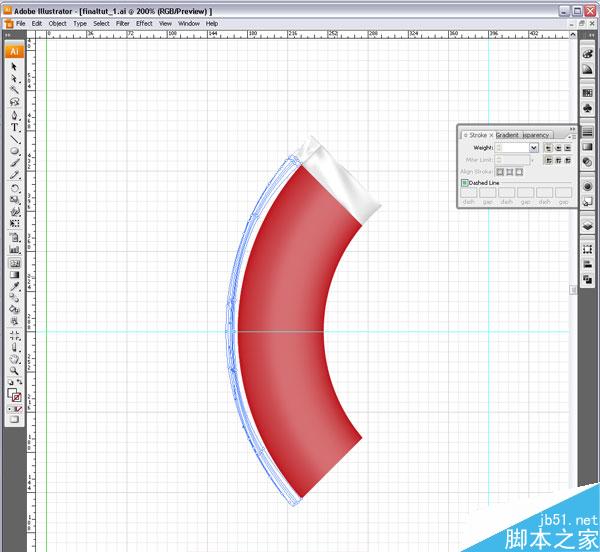This screenshot has height=552, width=600.
Task: Select the Zoom magnifier tool
Action: coord(14,371)
